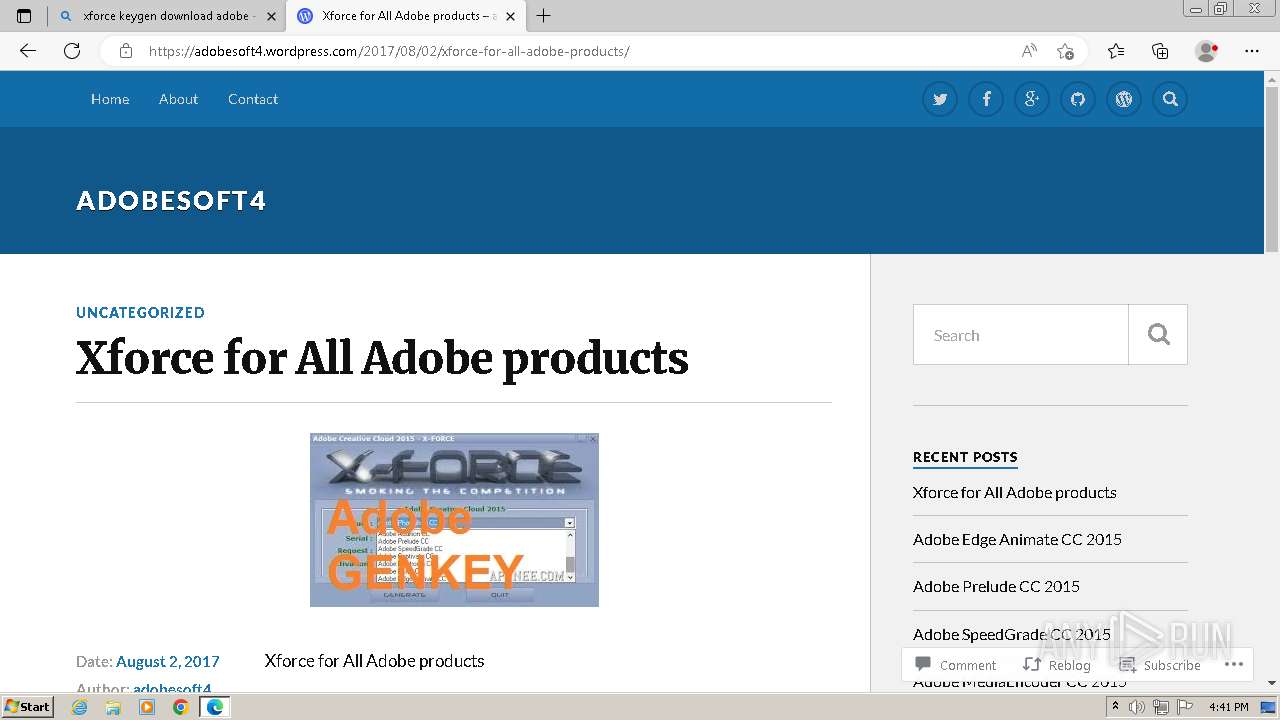Screen dimensions: 1280x720
Task: Reload the page with refresh icon
Action: [72, 51]
